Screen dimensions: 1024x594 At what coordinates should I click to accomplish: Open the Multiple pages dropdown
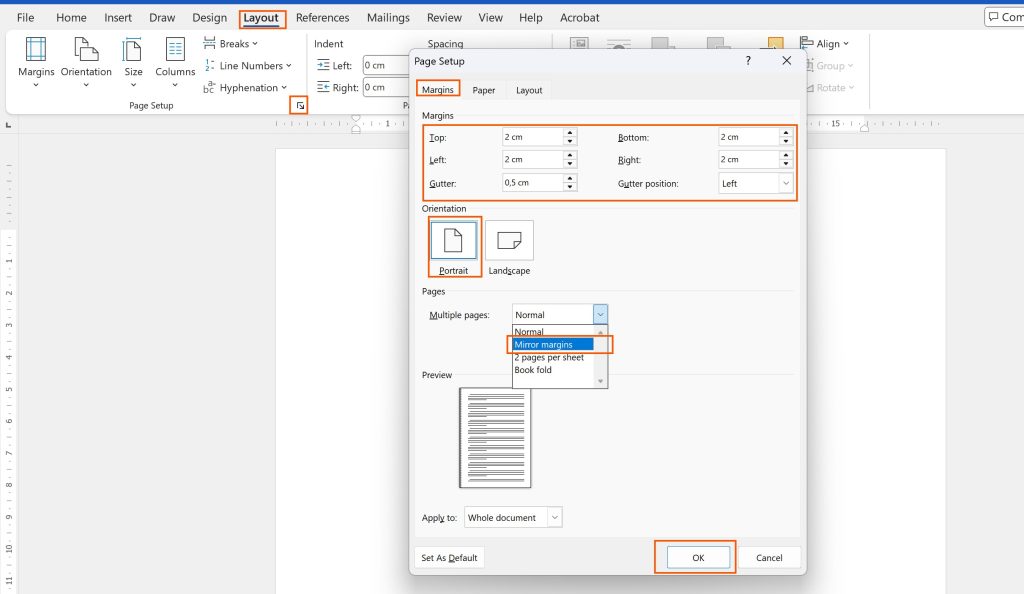pos(600,313)
